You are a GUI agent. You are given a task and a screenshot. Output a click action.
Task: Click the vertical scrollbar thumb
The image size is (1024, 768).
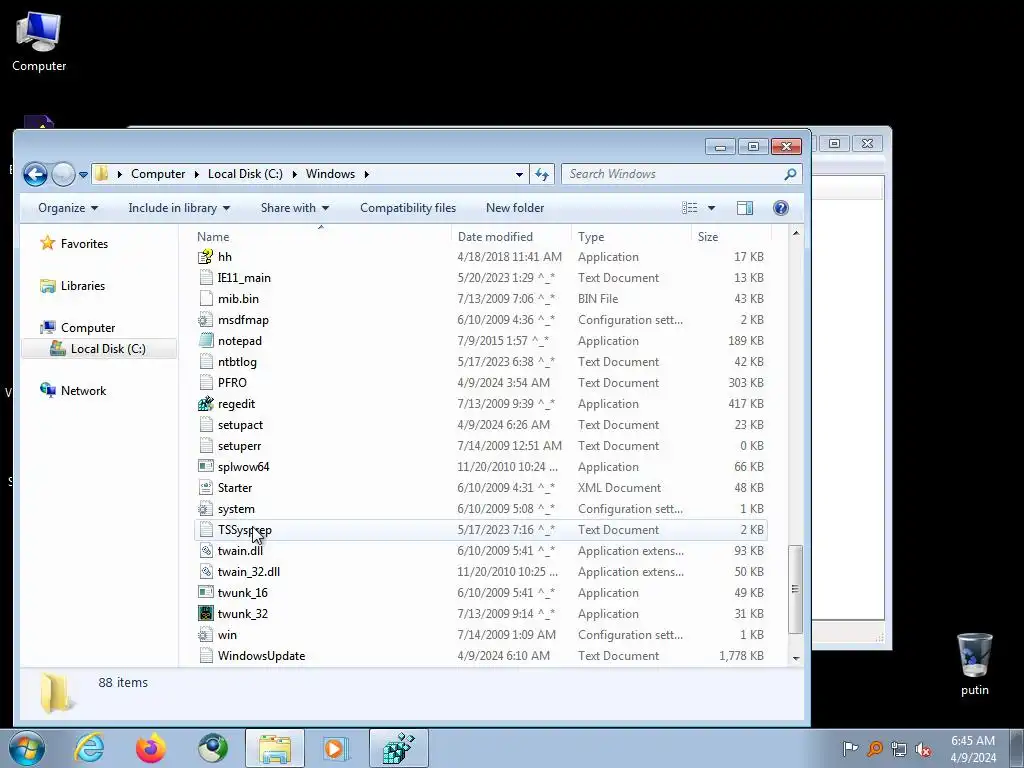click(x=796, y=589)
